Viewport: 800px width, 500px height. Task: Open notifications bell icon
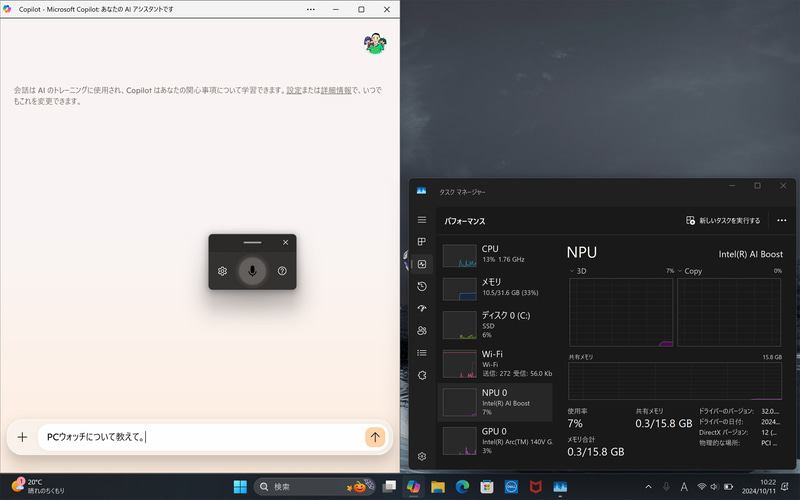point(785,487)
